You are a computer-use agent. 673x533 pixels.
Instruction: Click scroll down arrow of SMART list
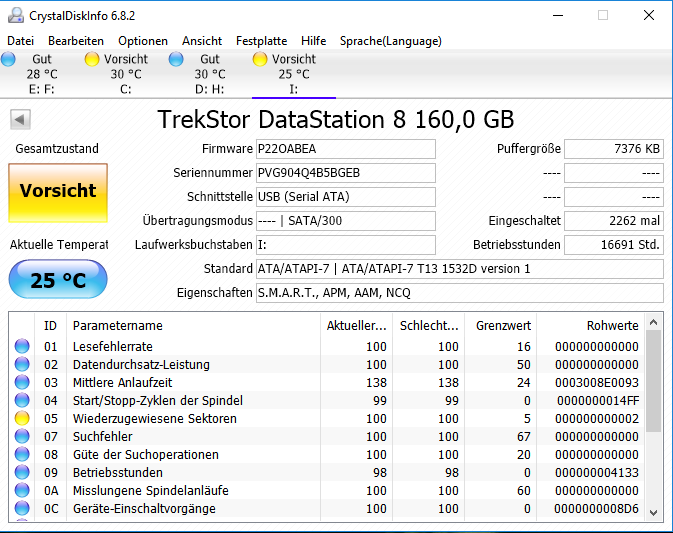pos(654,512)
